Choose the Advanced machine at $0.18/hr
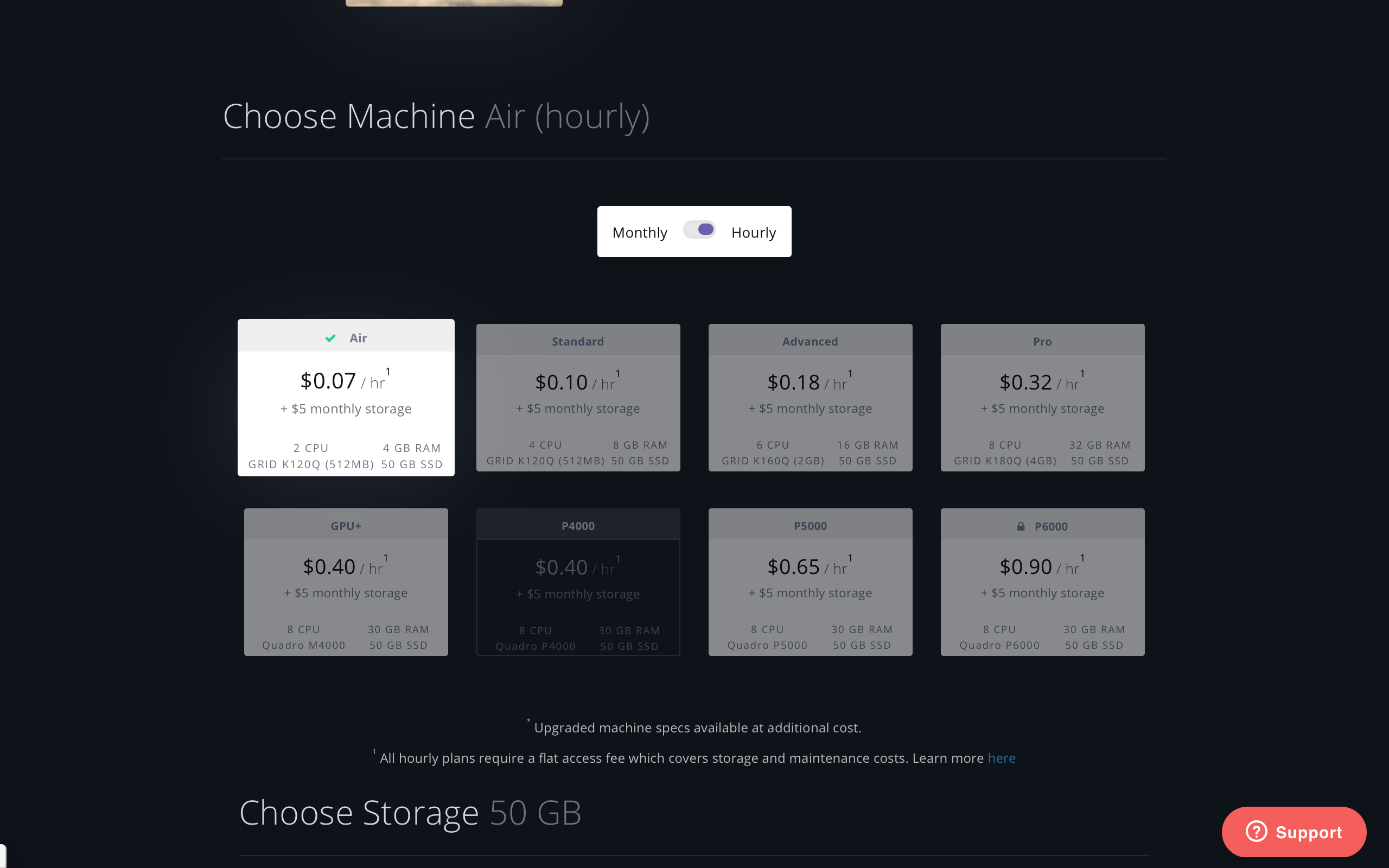This screenshot has height=868, width=1389. tap(810, 397)
